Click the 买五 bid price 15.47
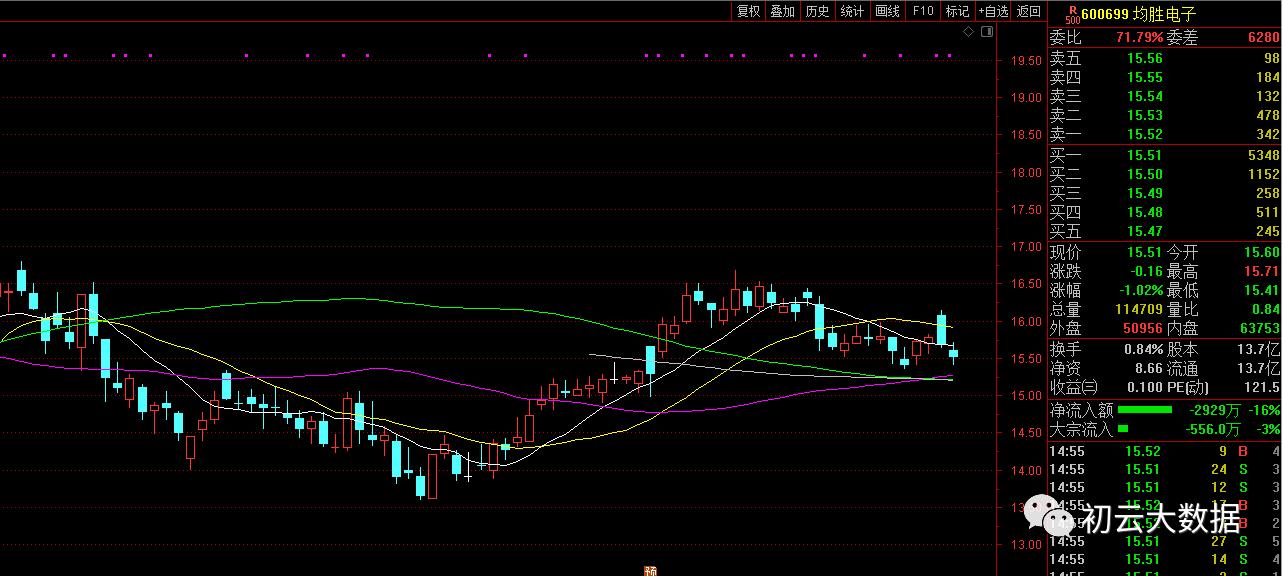Viewport: 1283px width, 576px height. point(1145,231)
